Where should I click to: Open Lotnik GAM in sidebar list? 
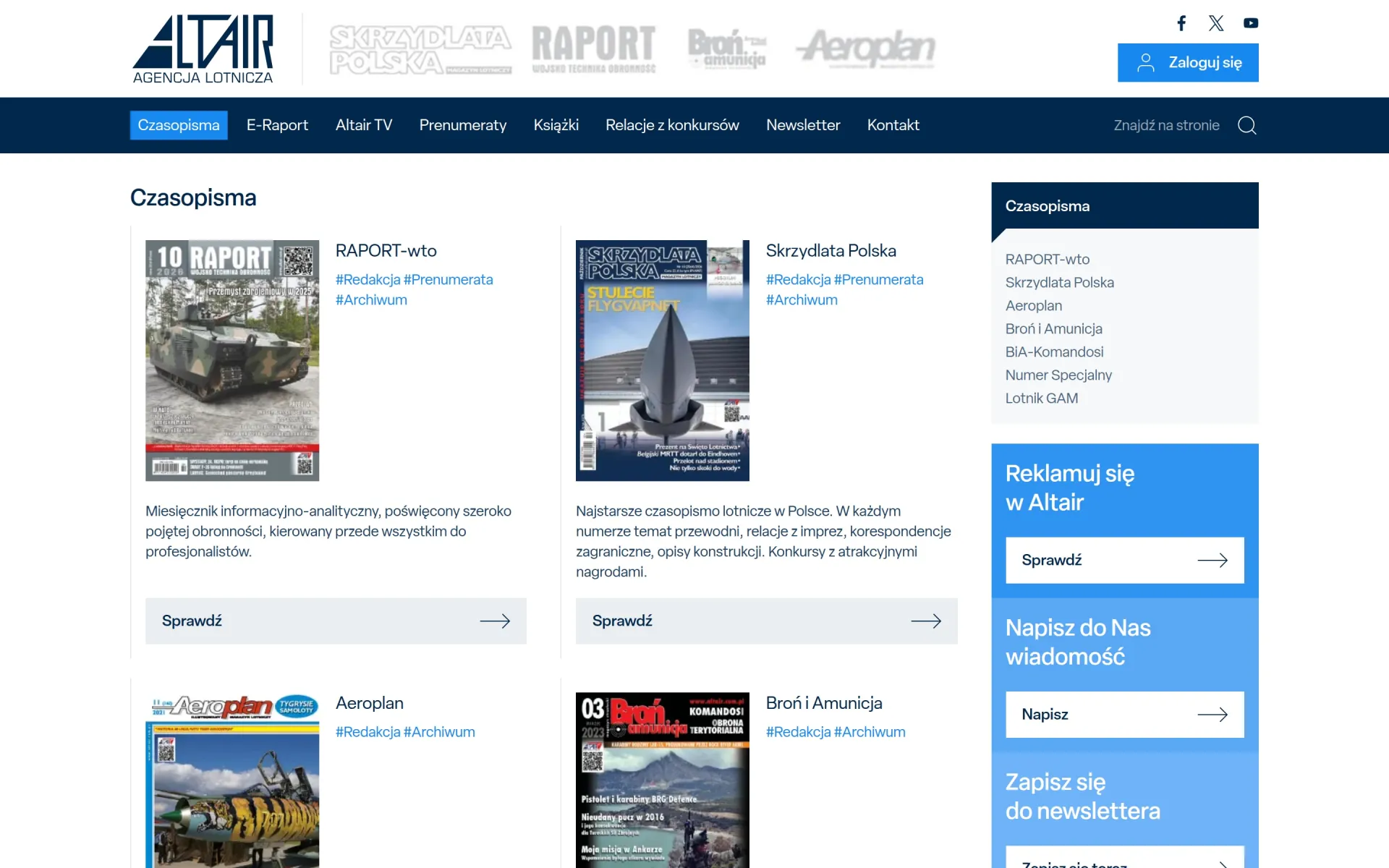pos(1041,398)
